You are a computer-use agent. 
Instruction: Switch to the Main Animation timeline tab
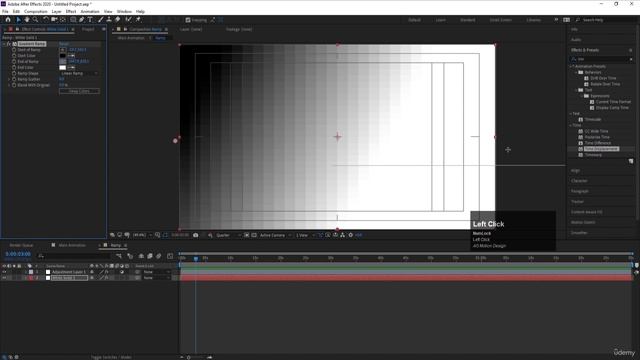coord(71,245)
